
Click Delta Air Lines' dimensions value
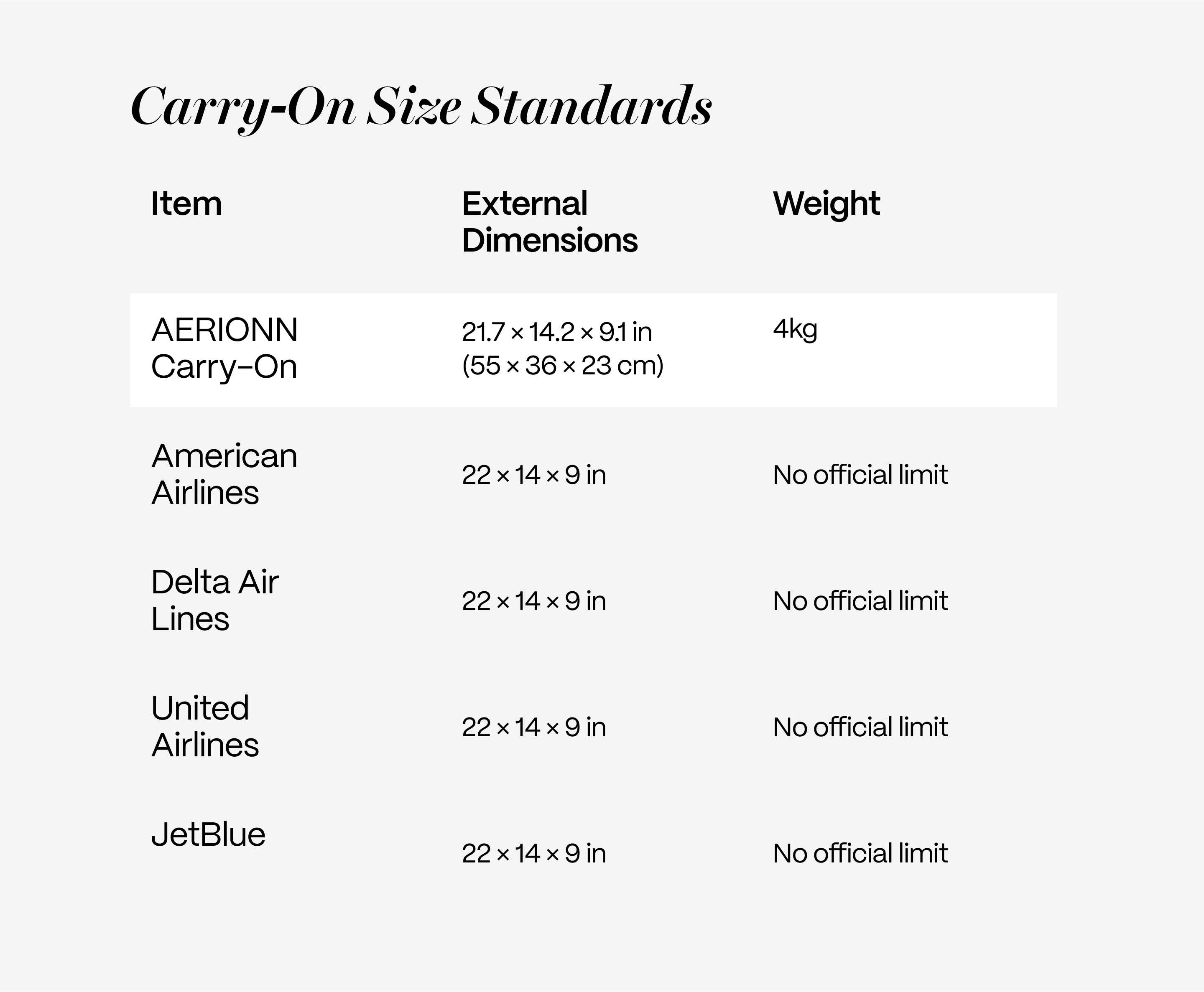click(x=533, y=601)
